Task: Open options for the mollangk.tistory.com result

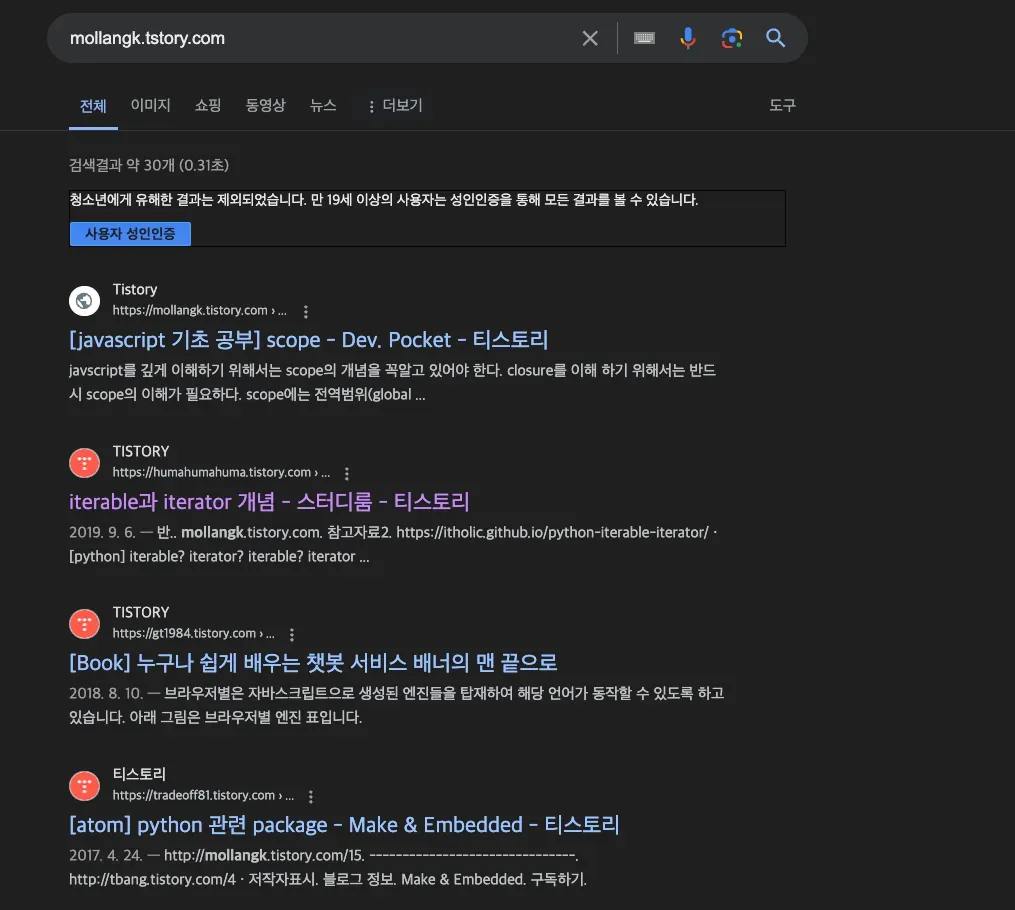Action: [306, 311]
